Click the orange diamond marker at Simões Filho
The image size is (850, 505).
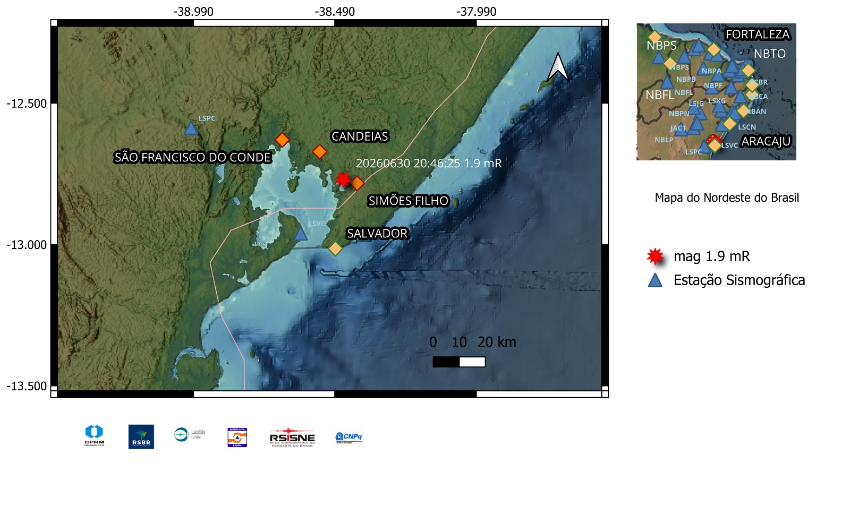coord(357,184)
